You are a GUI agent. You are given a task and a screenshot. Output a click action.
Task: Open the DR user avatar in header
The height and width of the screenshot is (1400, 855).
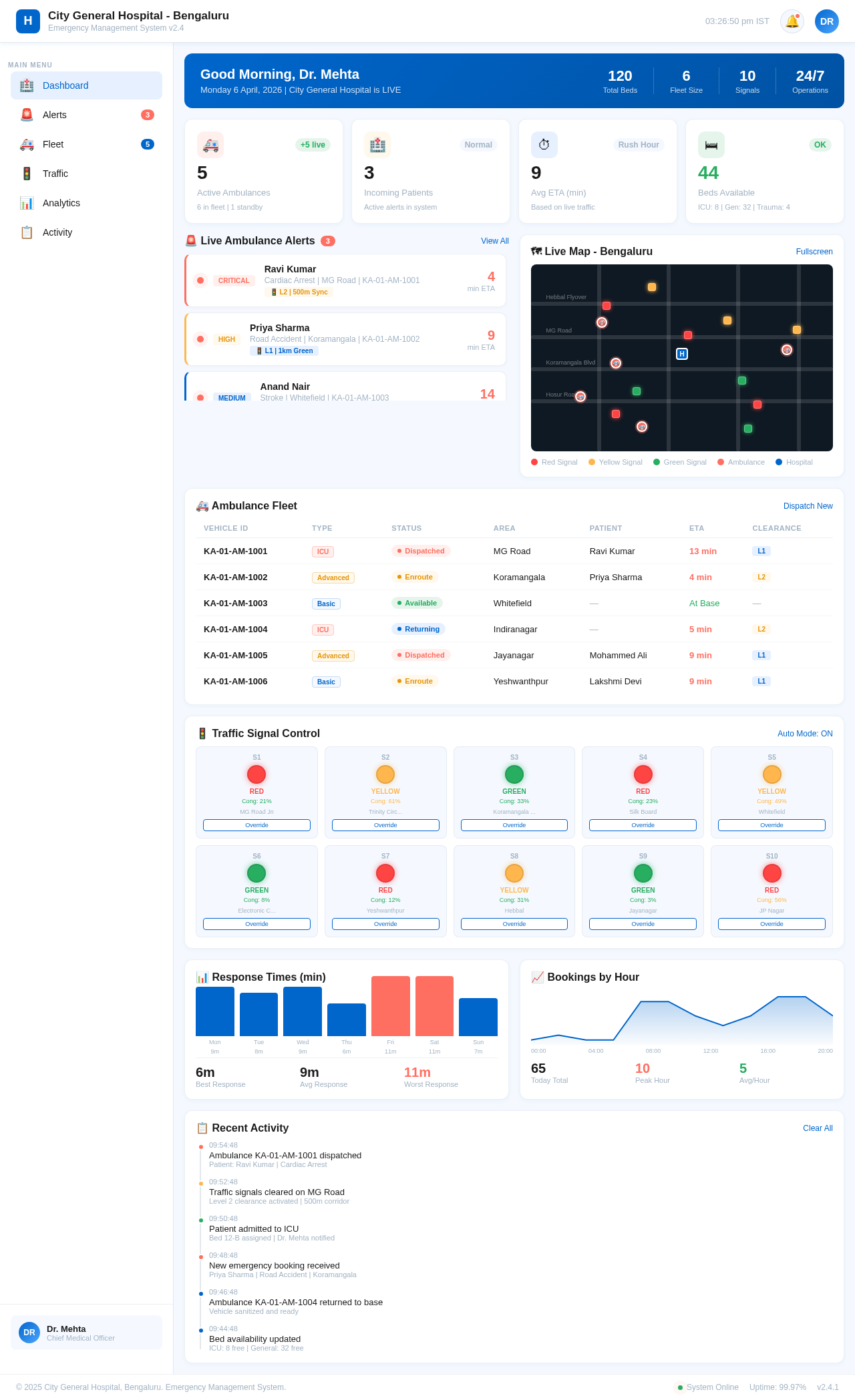[827, 21]
